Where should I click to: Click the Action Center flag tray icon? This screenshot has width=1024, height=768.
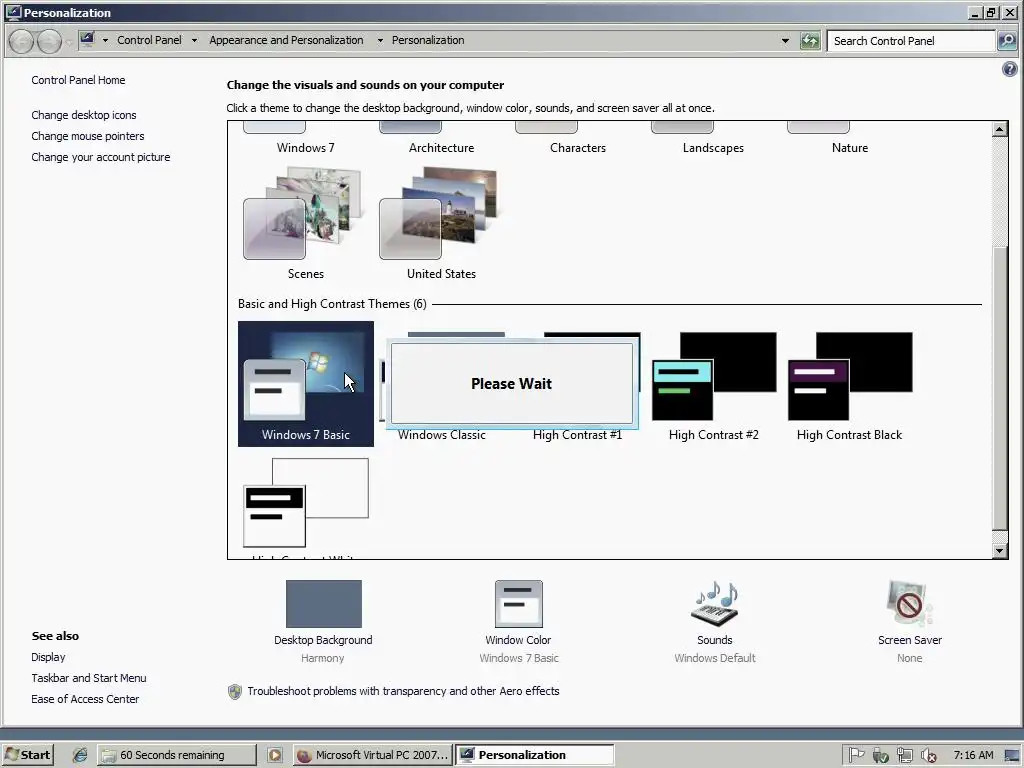(856, 755)
